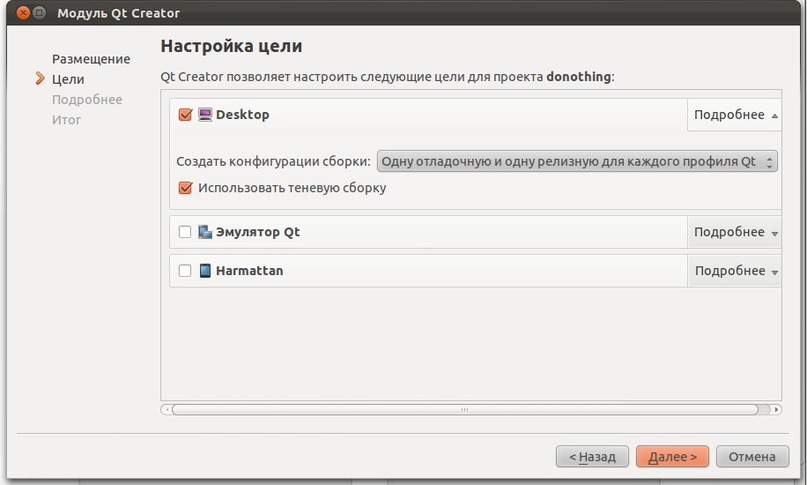Cancel the wizard with Отмена

tap(752, 457)
